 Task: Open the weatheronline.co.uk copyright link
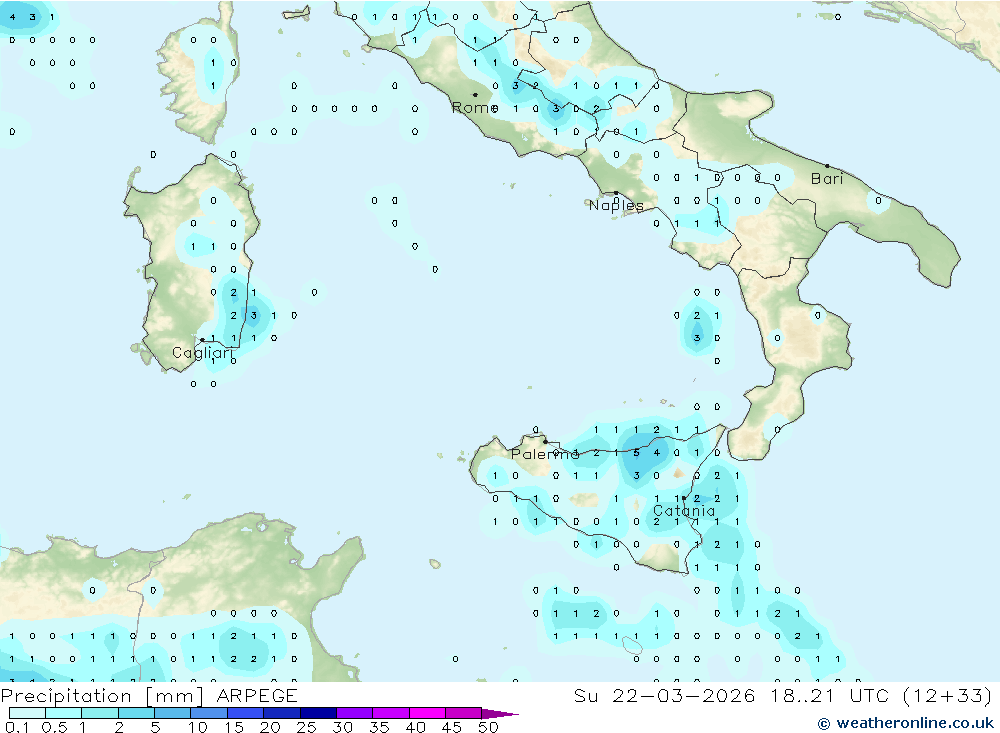click(906, 723)
